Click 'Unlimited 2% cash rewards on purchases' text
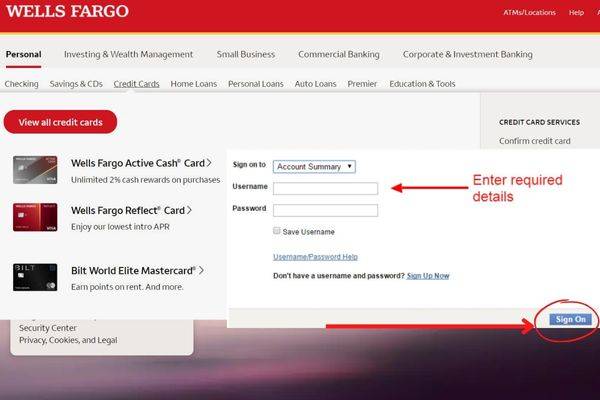 (x=145, y=180)
